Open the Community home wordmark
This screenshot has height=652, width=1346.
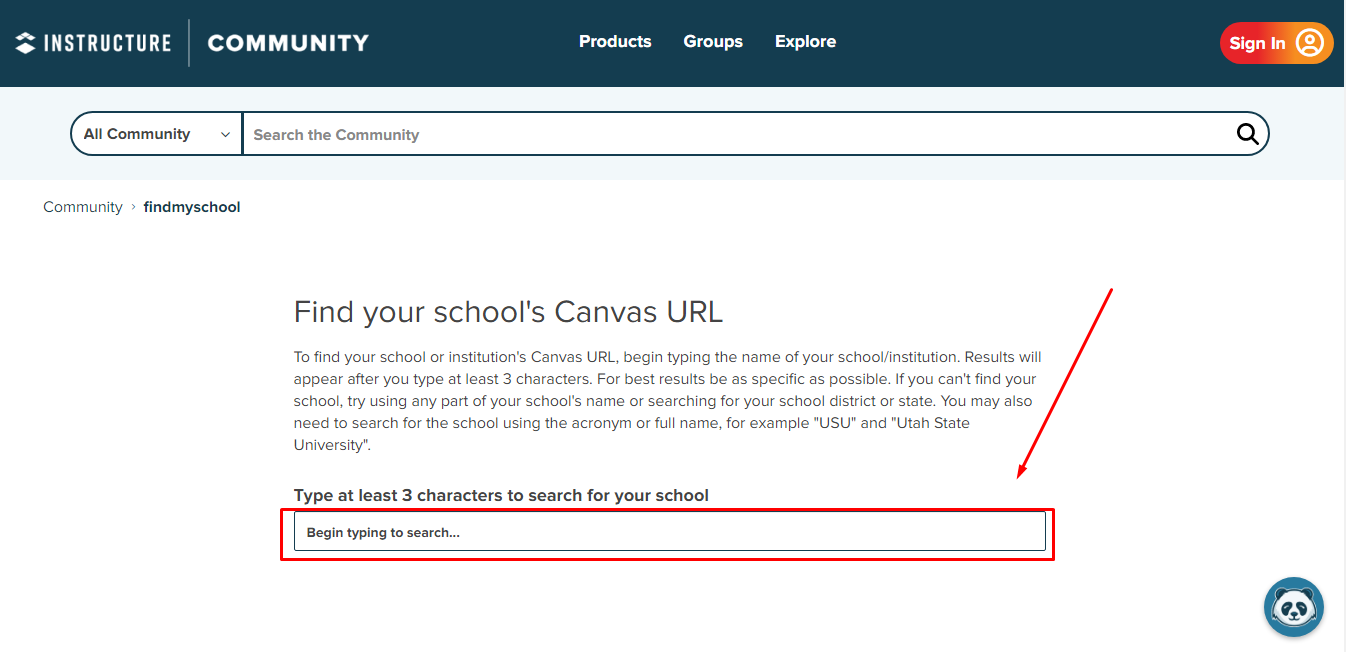point(288,43)
